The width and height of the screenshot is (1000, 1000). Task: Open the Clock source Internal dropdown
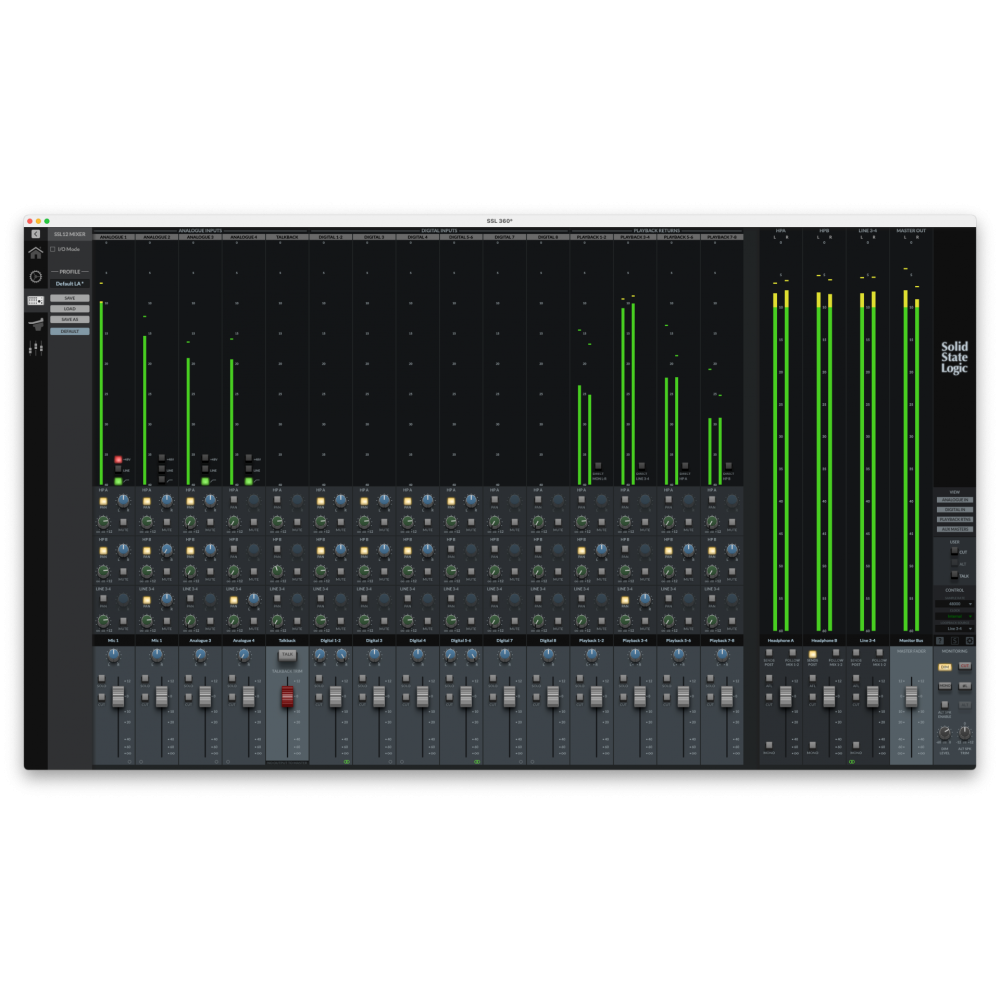click(x=955, y=616)
